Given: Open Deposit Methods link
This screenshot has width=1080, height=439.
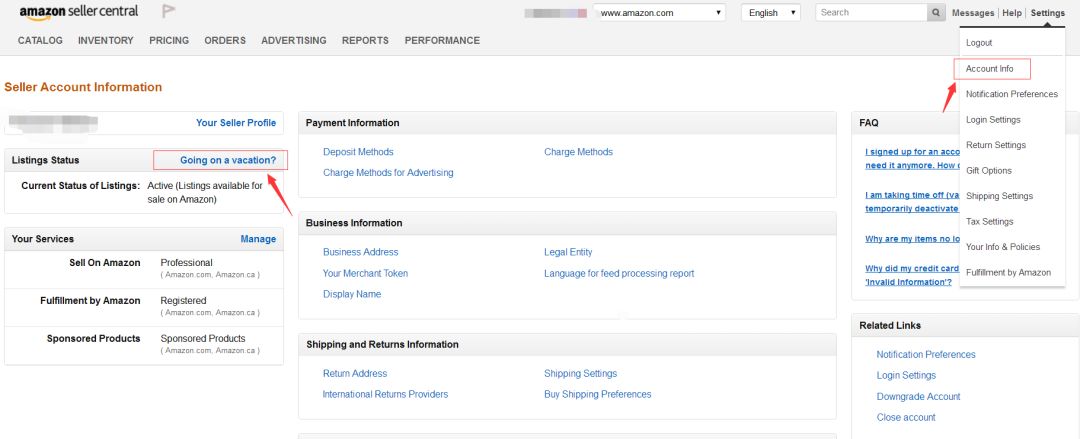Looking at the screenshot, I should [358, 152].
